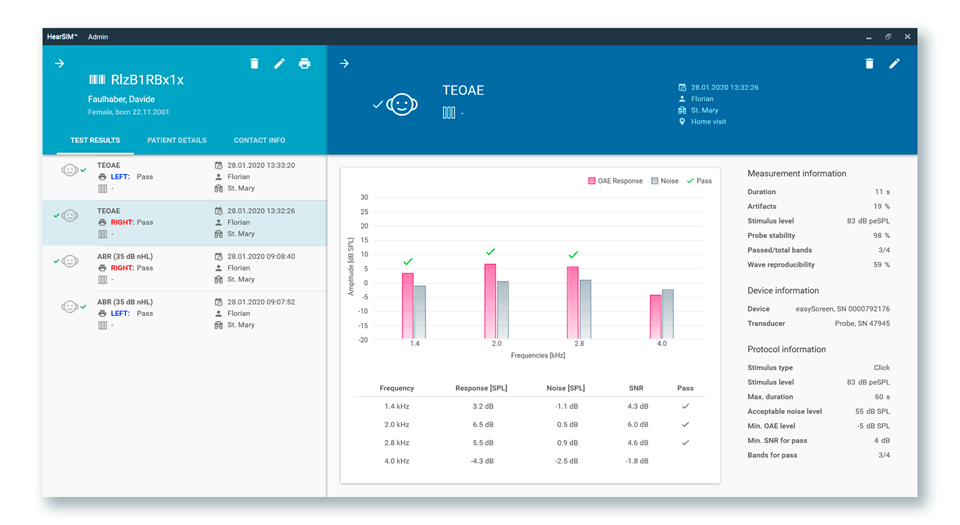Close the HearSIM window

coord(907,37)
